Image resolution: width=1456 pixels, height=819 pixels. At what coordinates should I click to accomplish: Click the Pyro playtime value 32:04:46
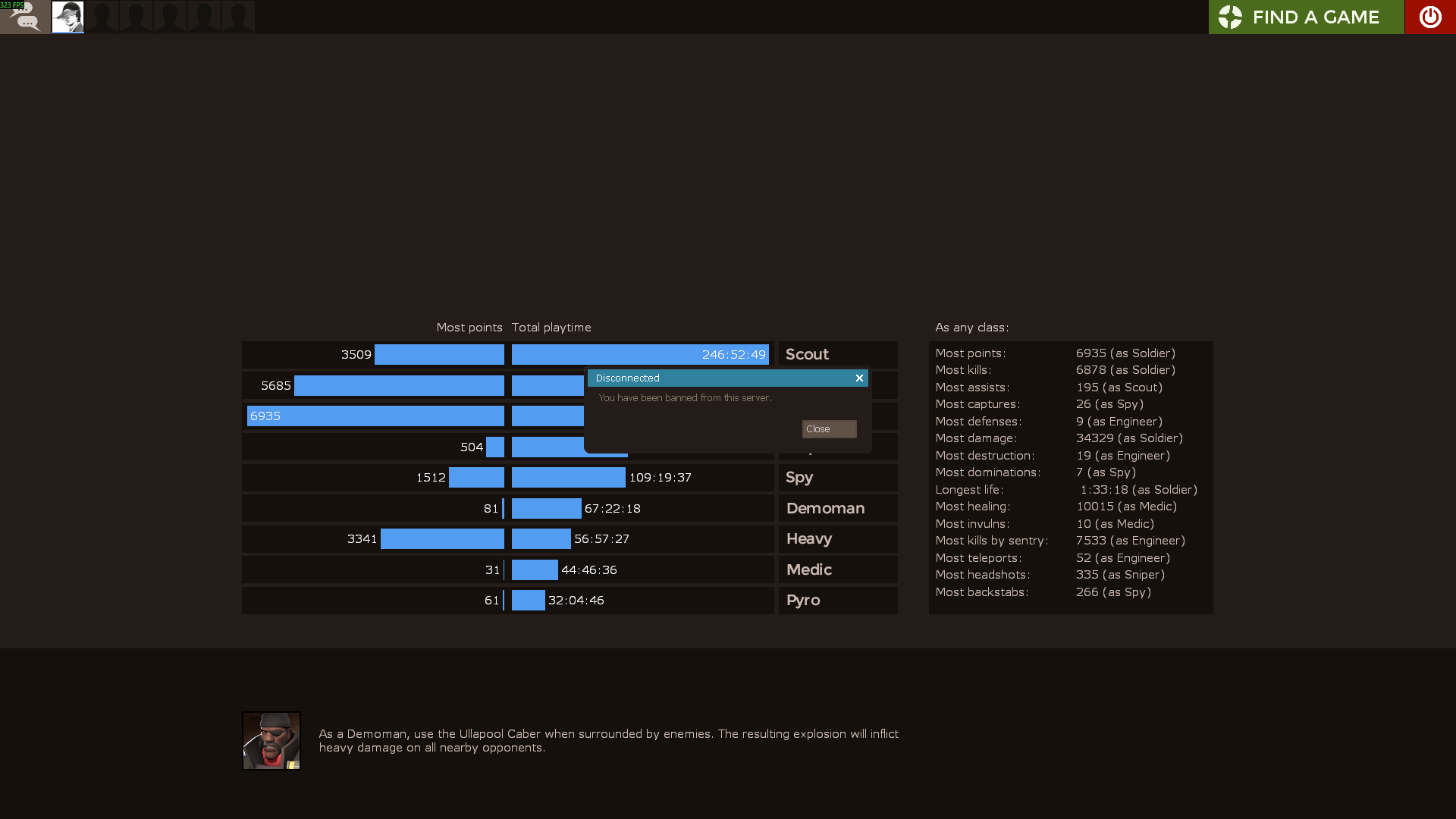(576, 601)
